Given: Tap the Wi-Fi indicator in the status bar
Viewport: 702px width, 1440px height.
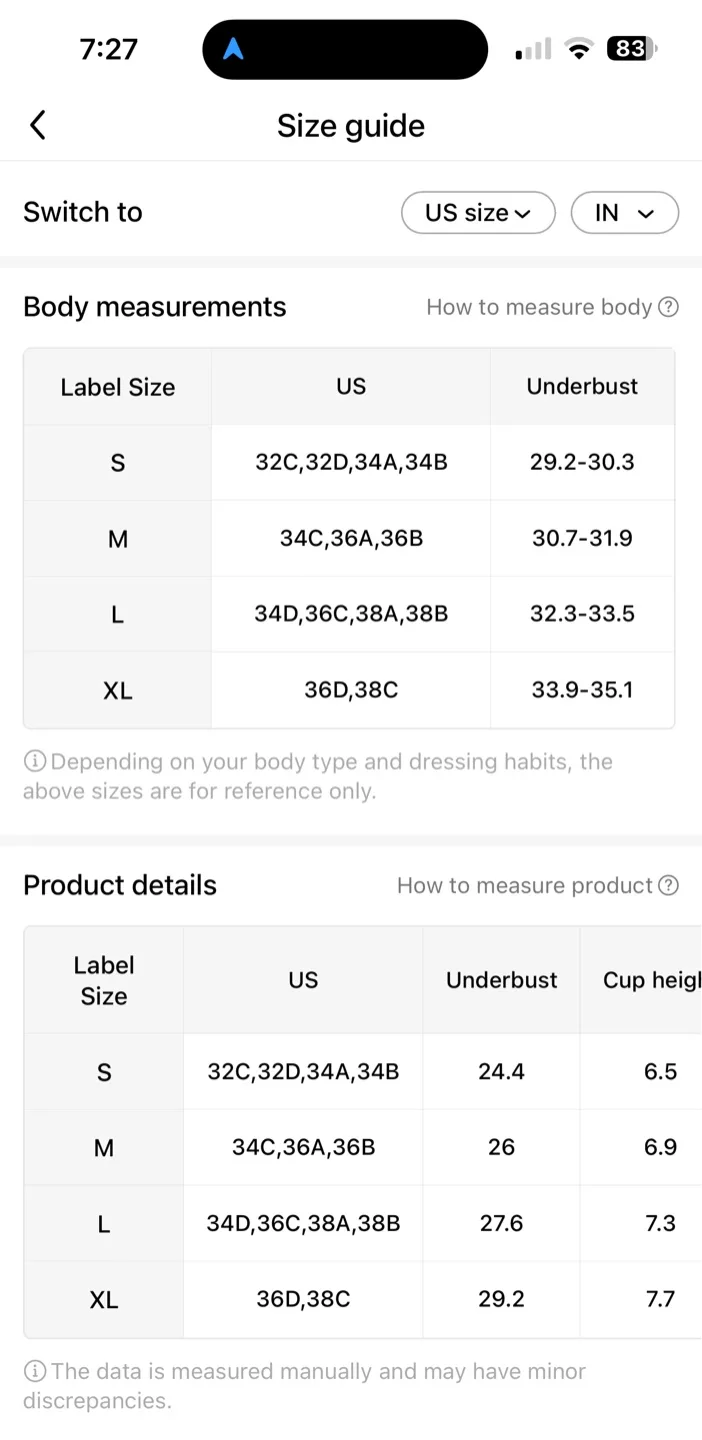Looking at the screenshot, I should 578,48.
